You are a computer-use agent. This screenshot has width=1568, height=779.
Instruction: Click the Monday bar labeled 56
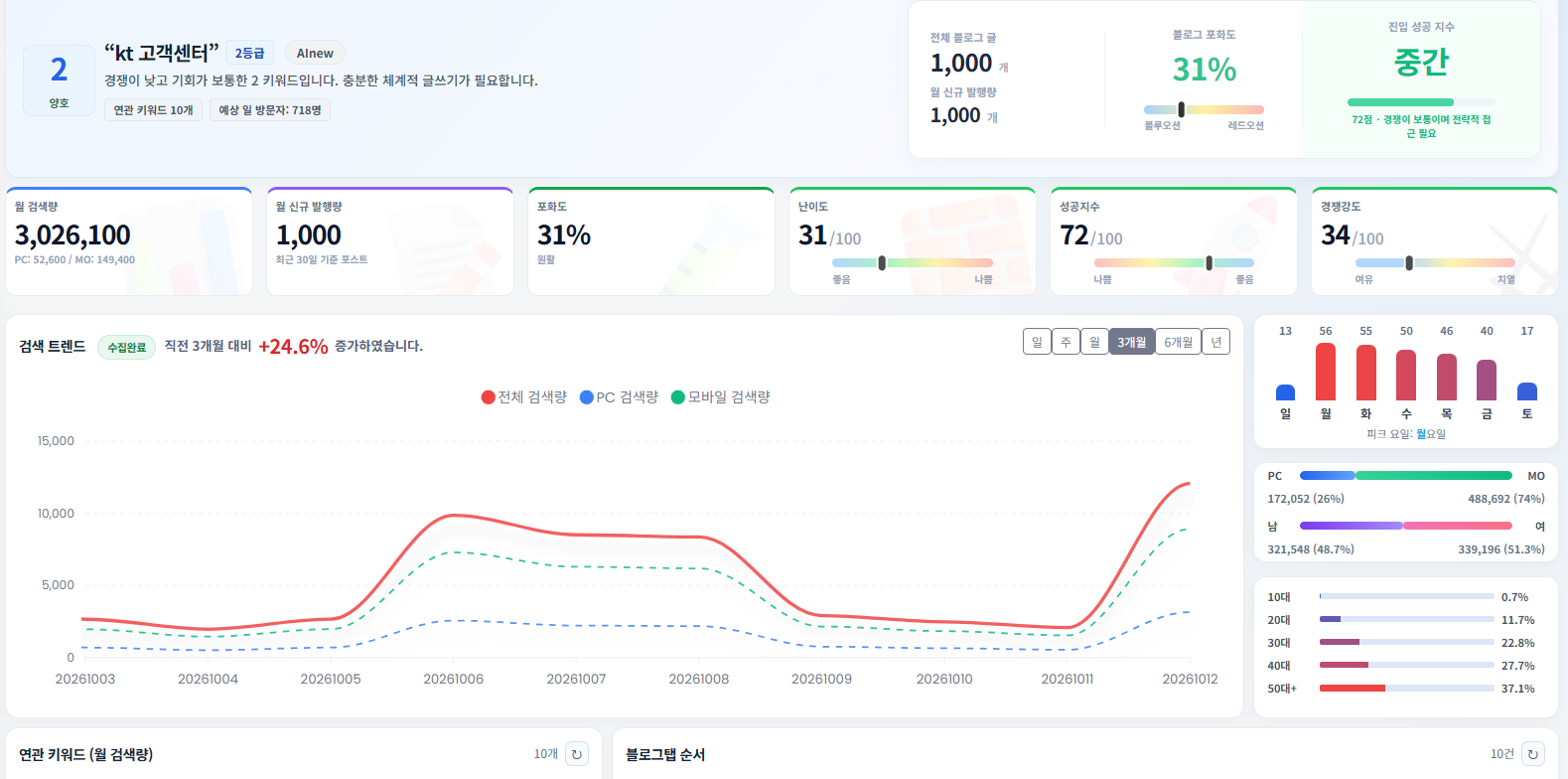point(1326,372)
